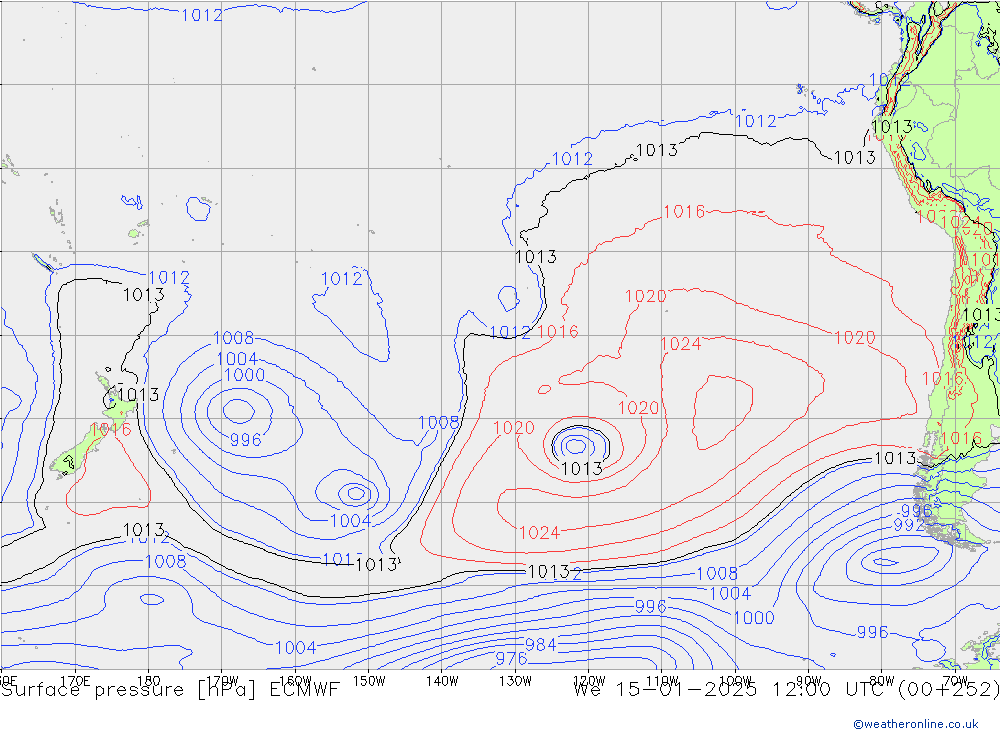Select the 984 isobar label
Image resolution: width=1000 pixels, height=733 pixels.
coord(540,644)
